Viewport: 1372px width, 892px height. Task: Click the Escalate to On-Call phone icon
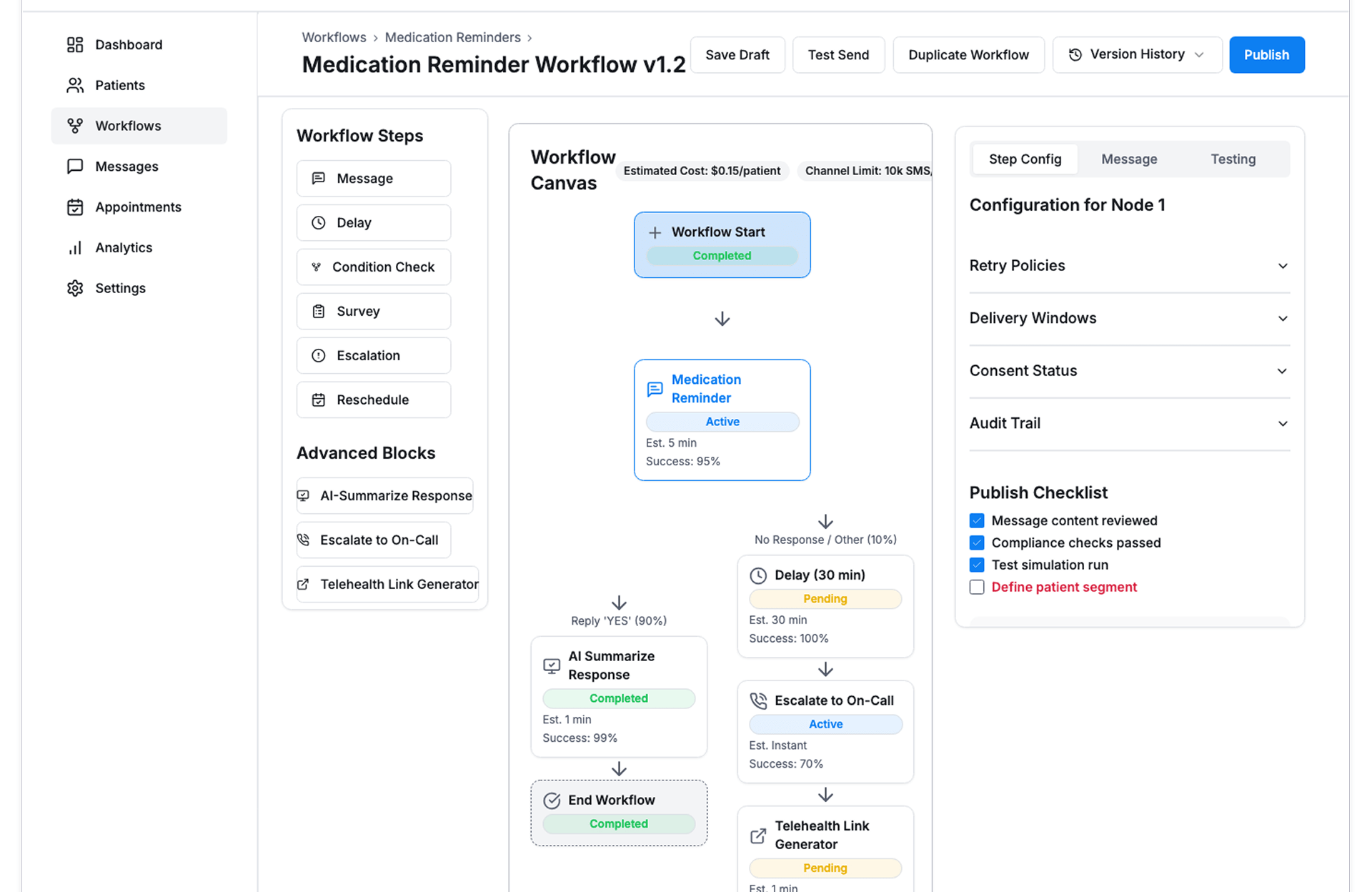point(304,540)
